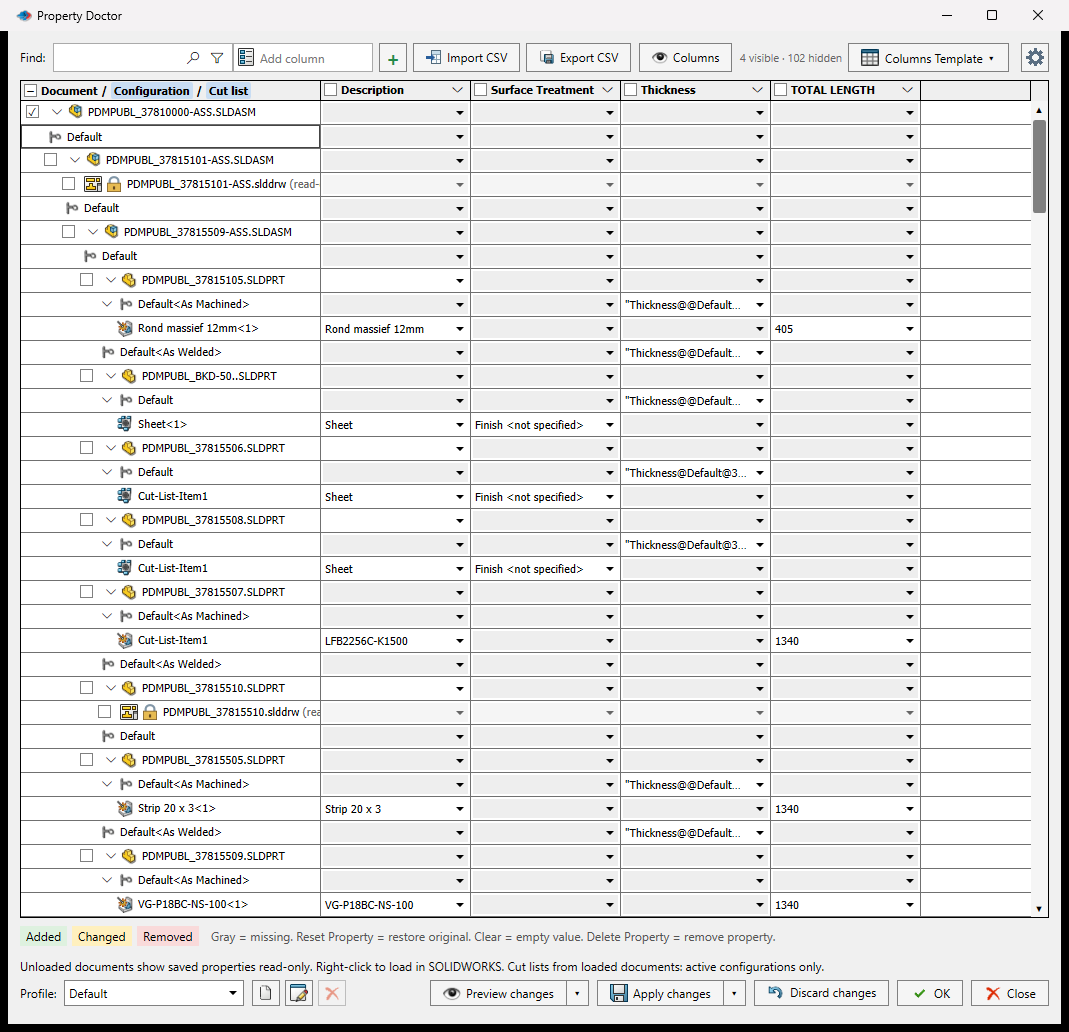The height and width of the screenshot is (1032, 1069).
Task: Collapse the PDMPUBL_37815507.SLDPRT node
Action: point(110,592)
